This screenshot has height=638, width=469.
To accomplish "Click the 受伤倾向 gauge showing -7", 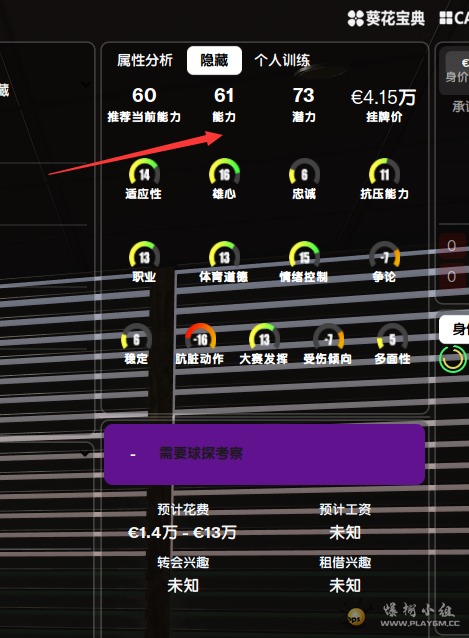I will click(328, 338).
